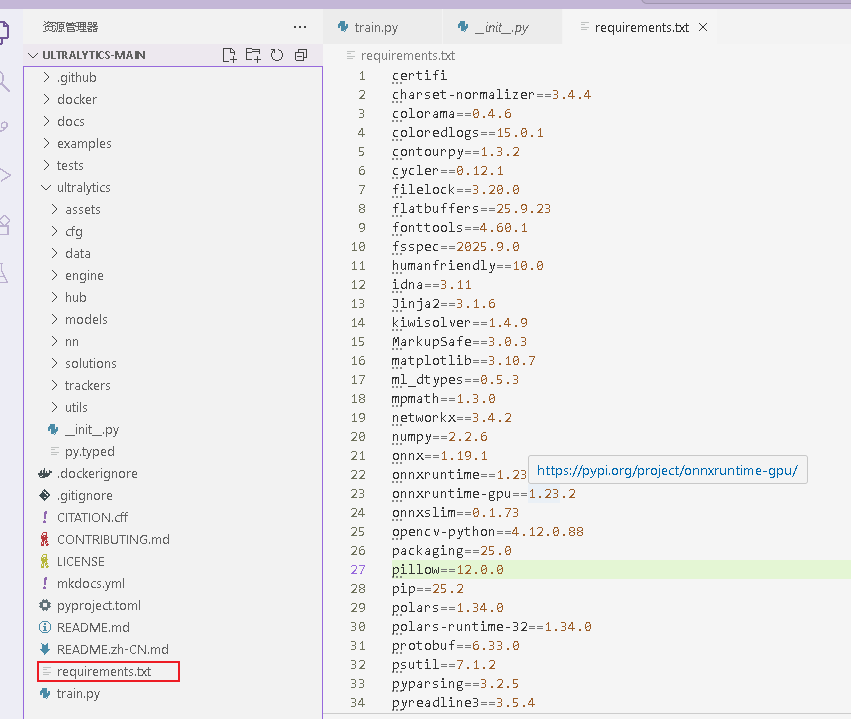Open Testing flask view in activity bar
Image resolution: width=851 pixels, height=719 pixels.
click(x=4, y=273)
